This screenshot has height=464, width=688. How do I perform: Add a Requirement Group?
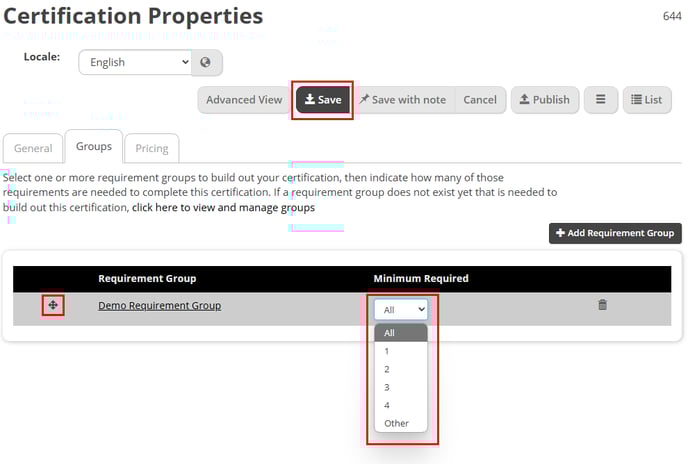pyautogui.click(x=615, y=233)
